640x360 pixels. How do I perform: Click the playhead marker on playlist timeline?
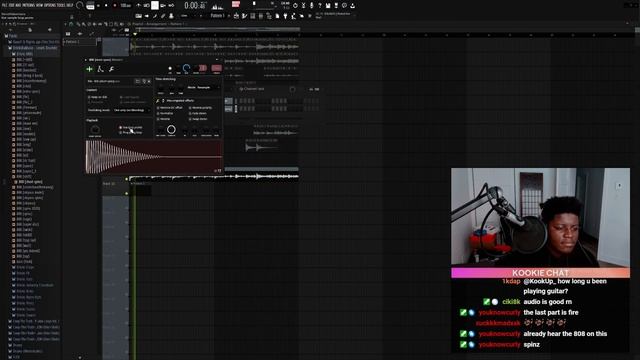coord(135,35)
